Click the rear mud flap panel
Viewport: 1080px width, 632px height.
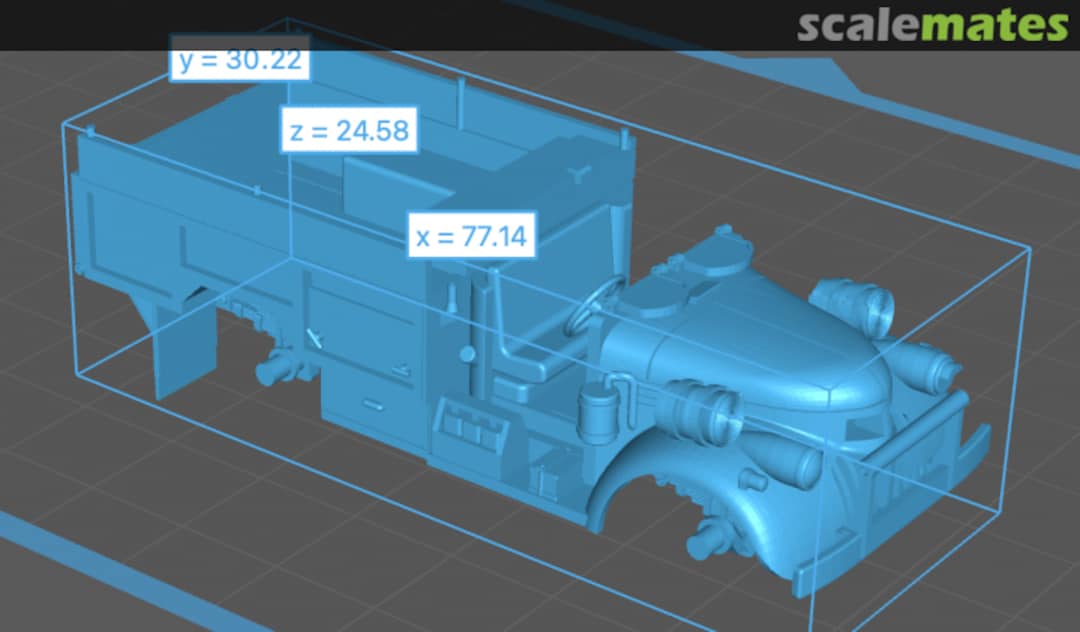[183, 350]
